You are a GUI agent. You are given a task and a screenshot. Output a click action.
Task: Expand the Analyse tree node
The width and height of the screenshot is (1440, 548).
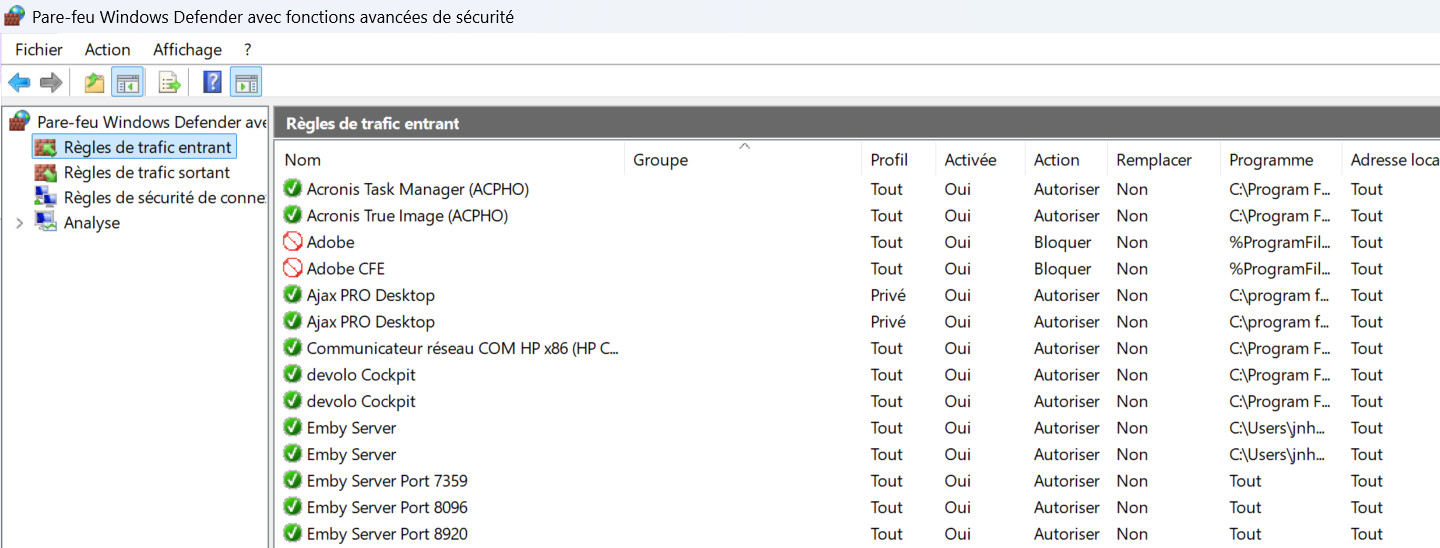coord(19,223)
